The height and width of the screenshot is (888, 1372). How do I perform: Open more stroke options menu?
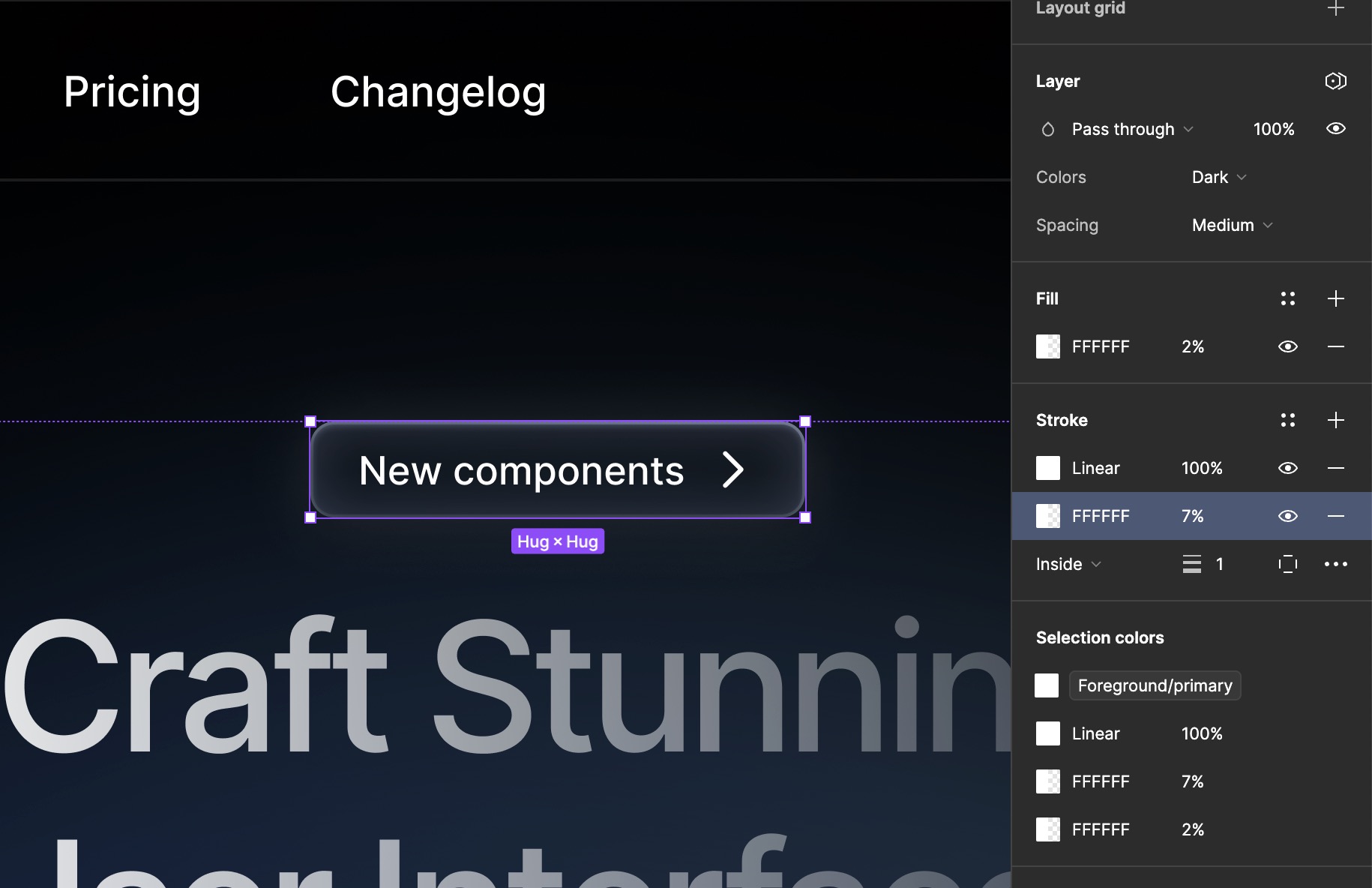tap(1338, 564)
